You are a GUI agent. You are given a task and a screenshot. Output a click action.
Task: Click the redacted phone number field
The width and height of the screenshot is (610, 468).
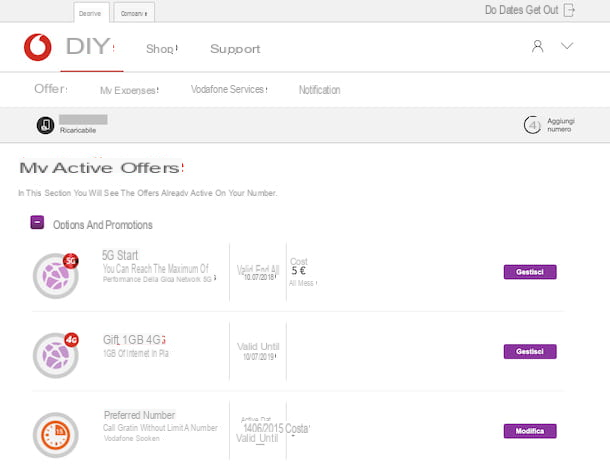(x=83, y=119)
